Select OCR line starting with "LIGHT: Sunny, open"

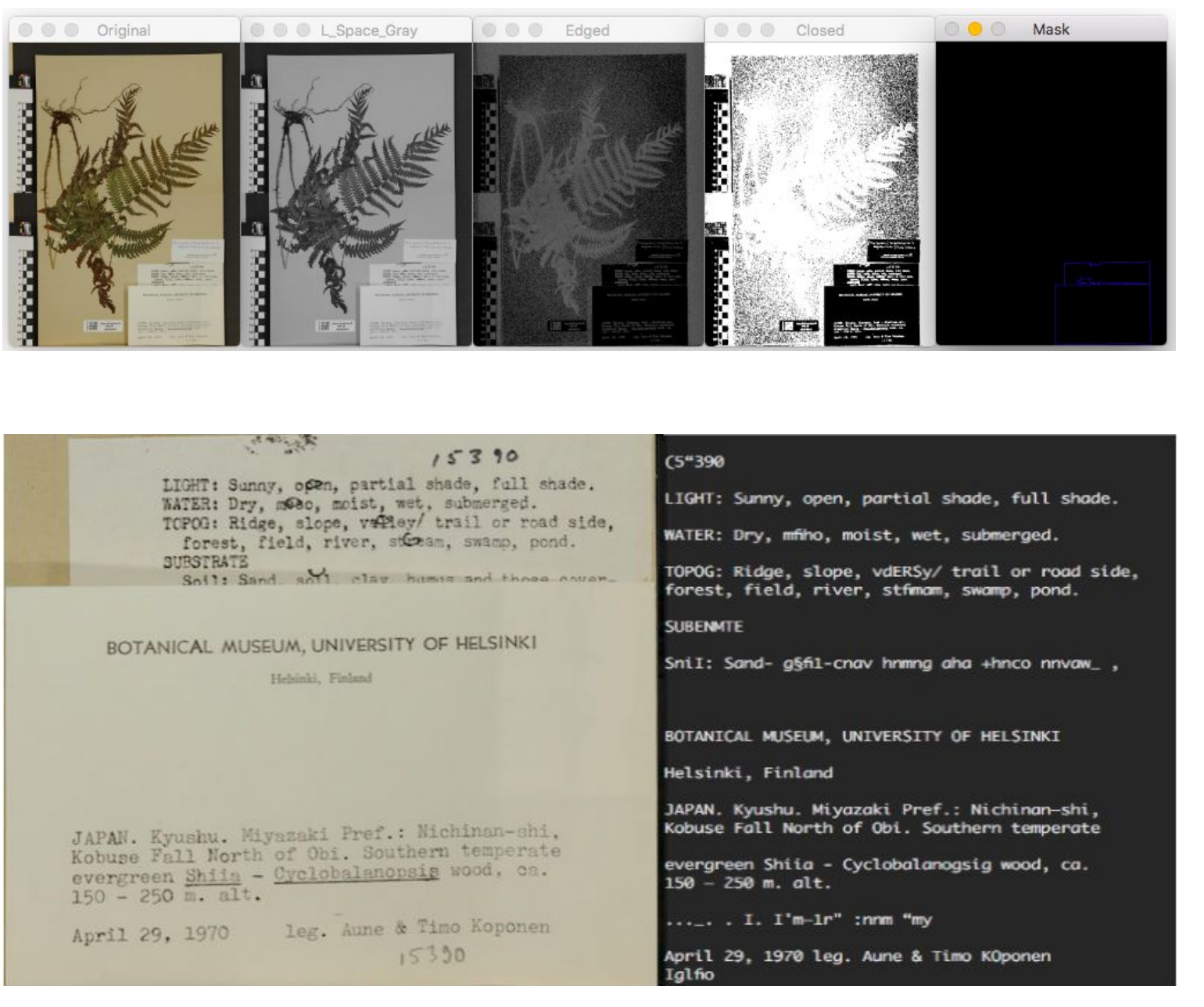click(891, 498)
